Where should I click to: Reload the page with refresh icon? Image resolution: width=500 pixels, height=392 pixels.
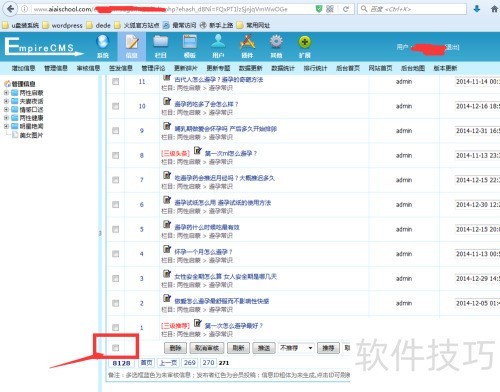coord(346,9)
